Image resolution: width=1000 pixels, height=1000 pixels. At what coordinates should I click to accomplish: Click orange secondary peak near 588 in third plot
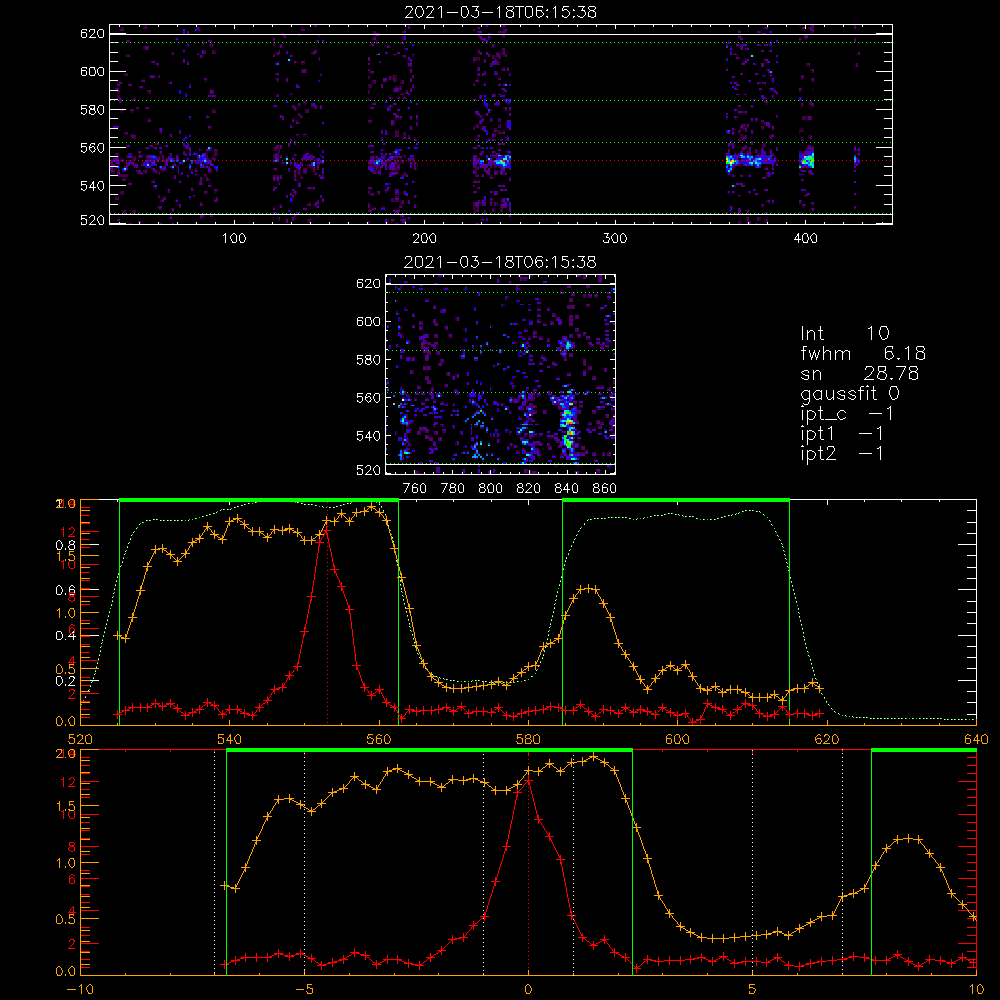tap(587, 589)
